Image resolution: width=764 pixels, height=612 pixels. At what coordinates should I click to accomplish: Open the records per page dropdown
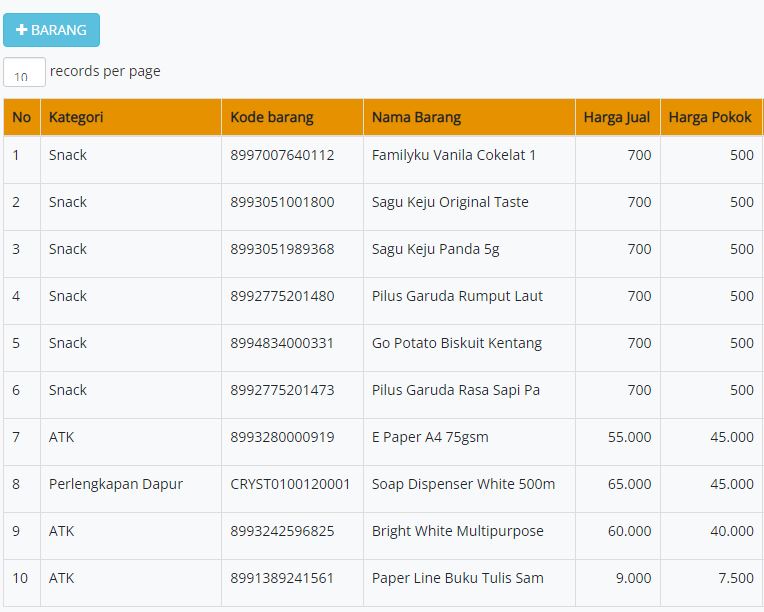pos(24,72)
